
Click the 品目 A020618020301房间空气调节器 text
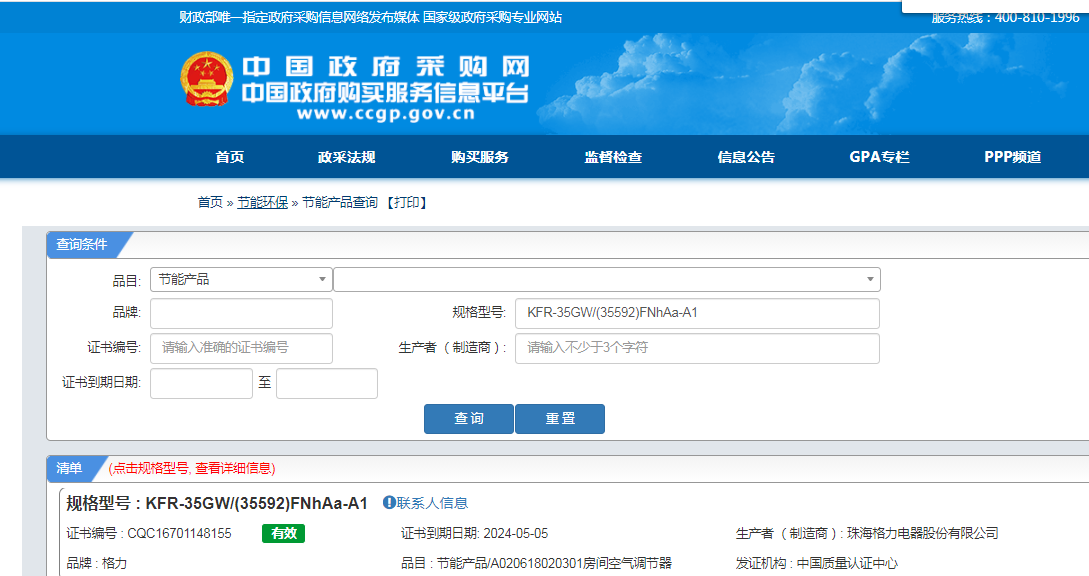pos(581,563)
